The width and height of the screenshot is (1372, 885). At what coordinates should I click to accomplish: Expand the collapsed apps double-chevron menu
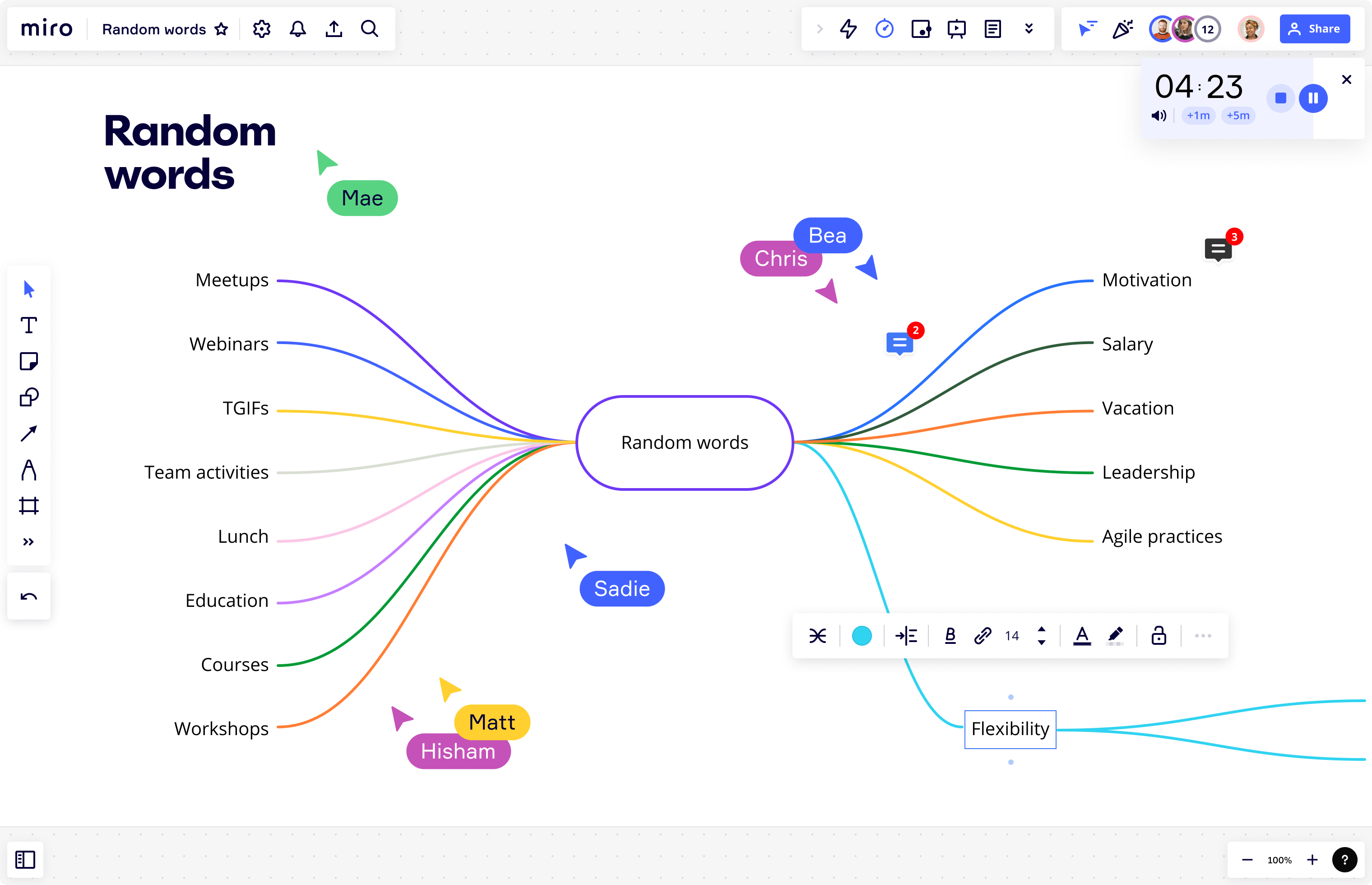(x=1029, y=29)
